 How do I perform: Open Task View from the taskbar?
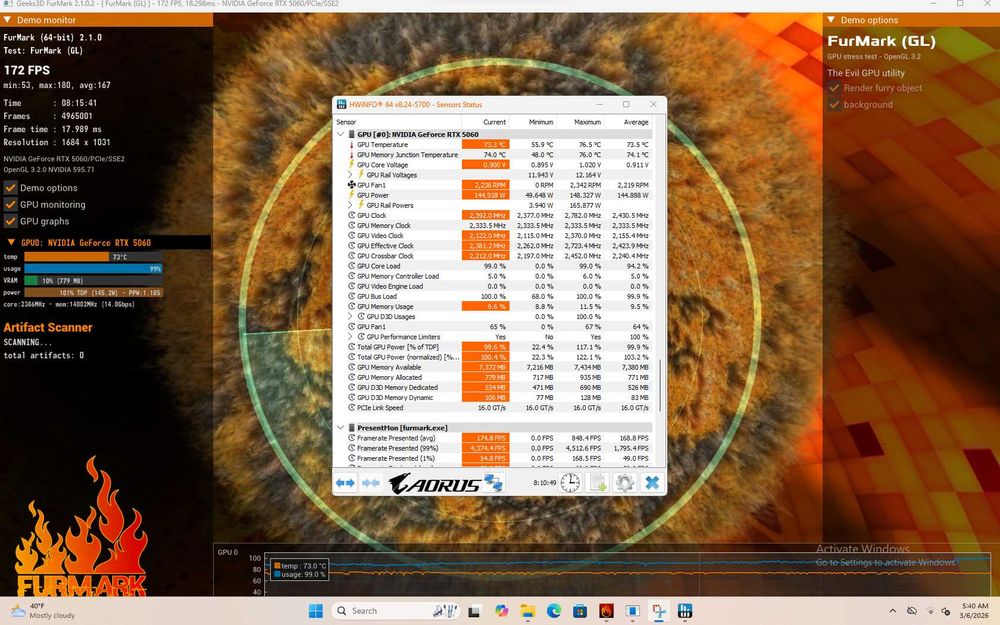click(474, 611)
